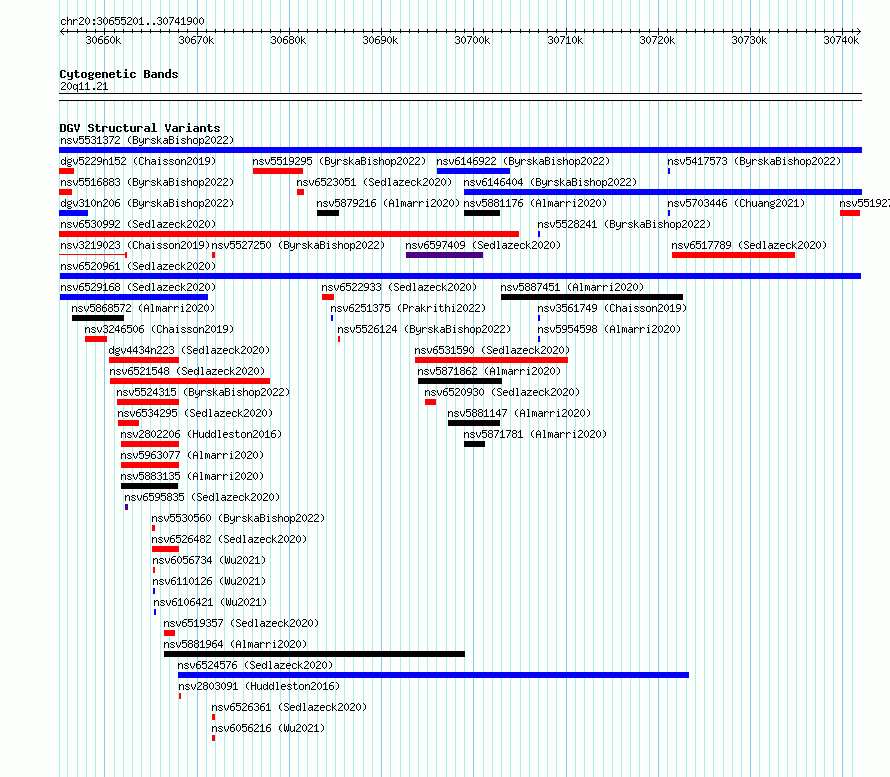Select the nsv5881964 long black bar
The image size is (890, 777).
[x=314, y=654]
